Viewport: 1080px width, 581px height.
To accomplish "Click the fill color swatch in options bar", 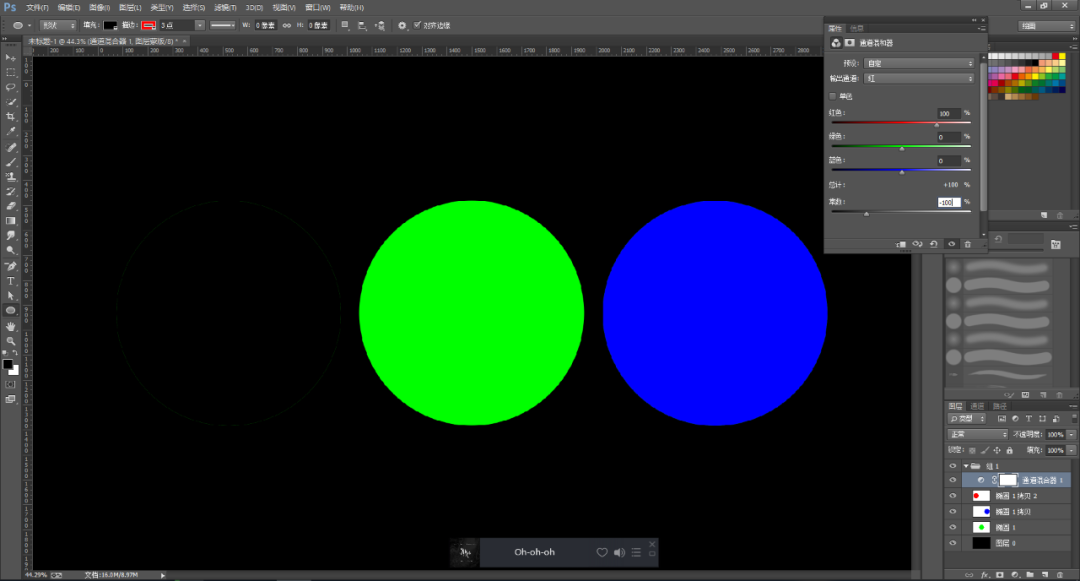I will point(110,25).
